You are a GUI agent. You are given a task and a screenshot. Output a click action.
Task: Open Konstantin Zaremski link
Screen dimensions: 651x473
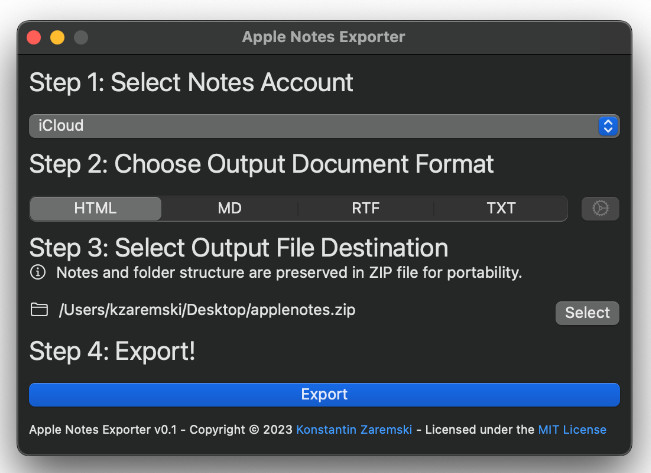click(x=354, y=430)
